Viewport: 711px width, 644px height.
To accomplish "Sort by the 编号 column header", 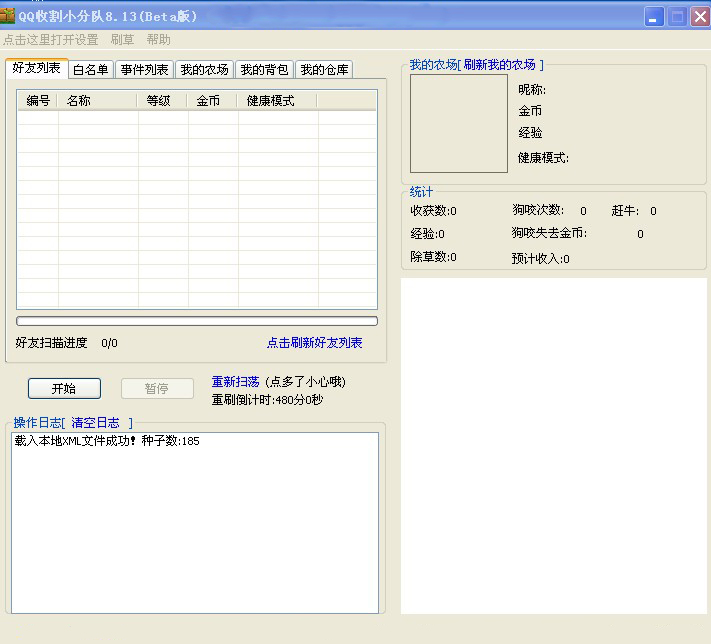I will tap(38, 101).
